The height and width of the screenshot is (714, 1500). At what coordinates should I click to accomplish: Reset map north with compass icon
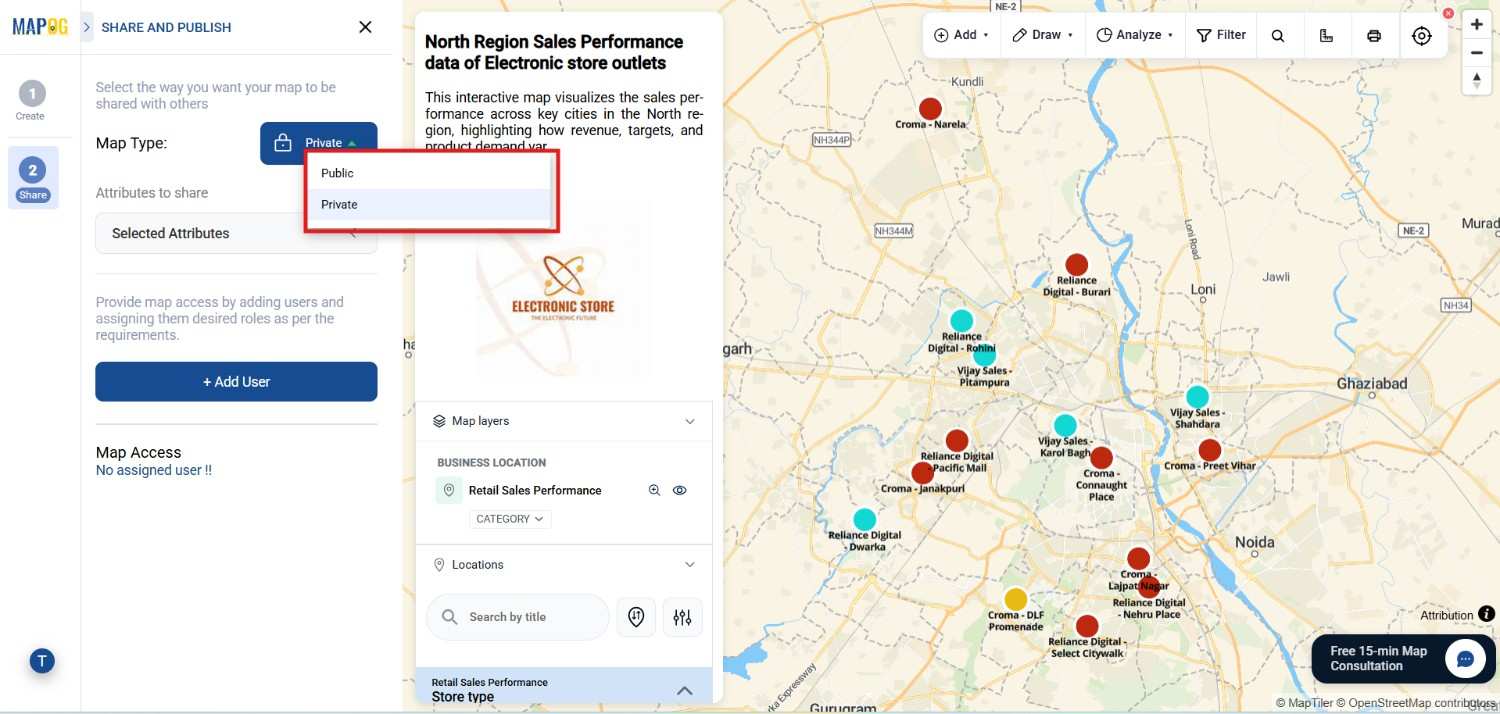[1477, 81]
